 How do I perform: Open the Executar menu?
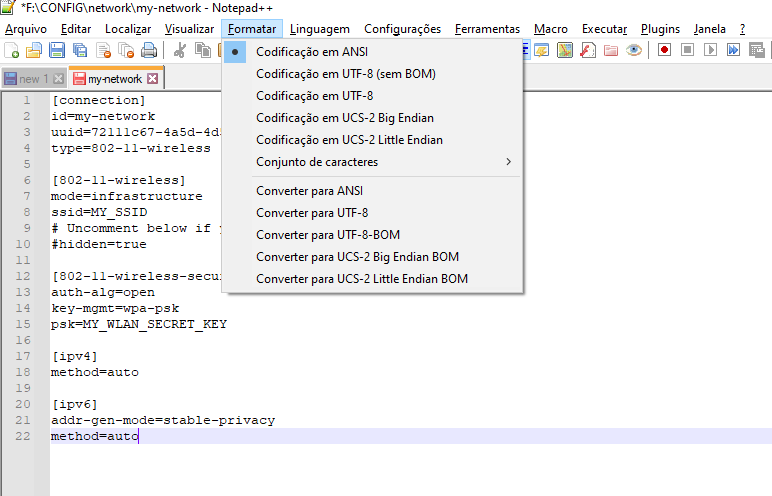pyautogui.click(x=605, y=29)
